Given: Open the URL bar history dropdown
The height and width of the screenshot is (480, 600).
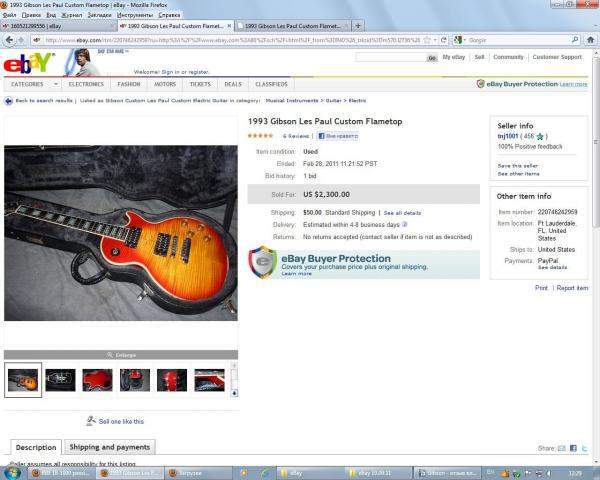Looking at the screenshot, I should click(435, 40).
